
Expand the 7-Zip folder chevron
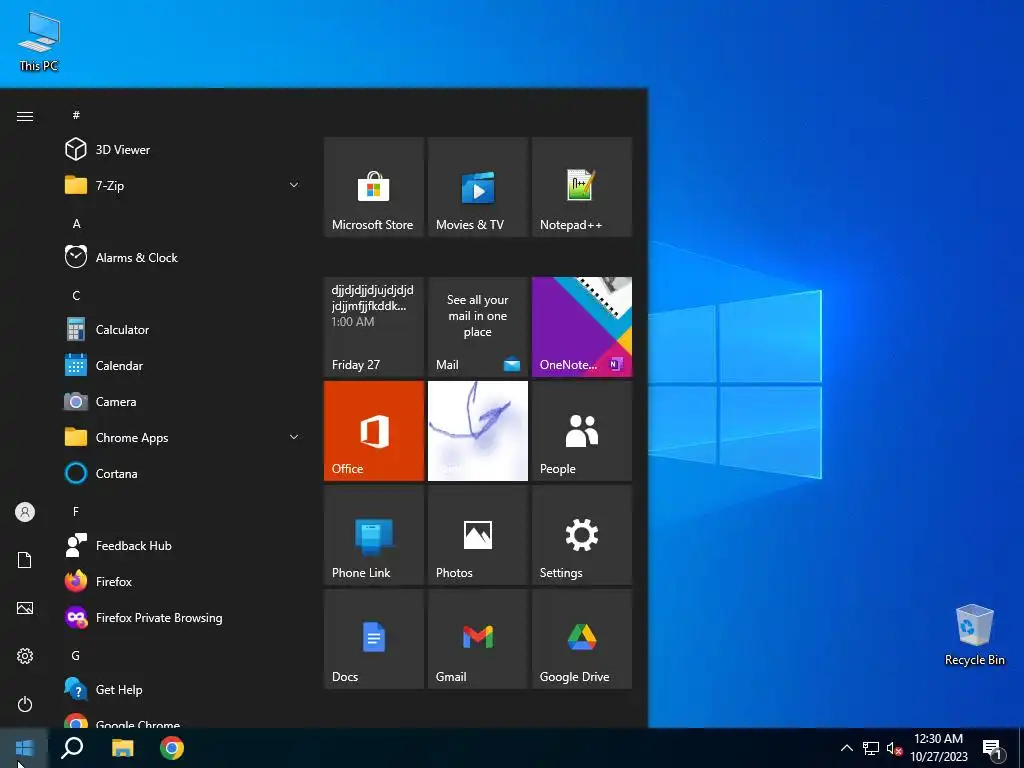coord(294,185)
